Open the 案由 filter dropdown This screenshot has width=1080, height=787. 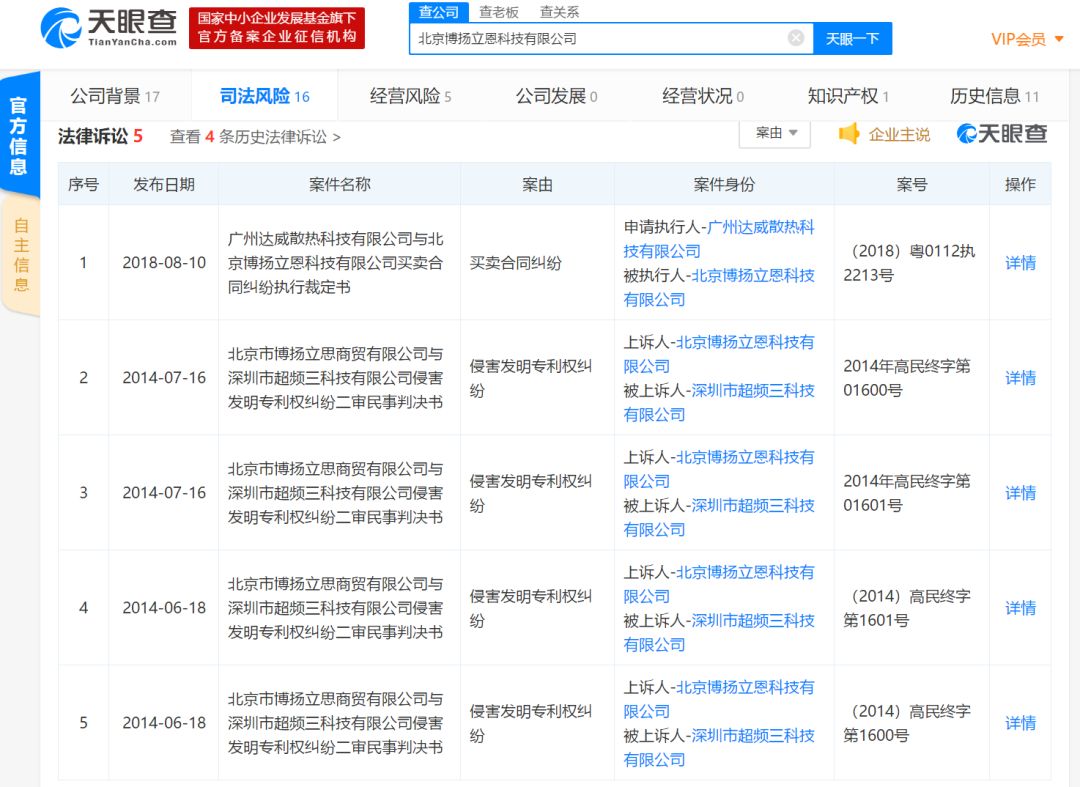point(775,133)
